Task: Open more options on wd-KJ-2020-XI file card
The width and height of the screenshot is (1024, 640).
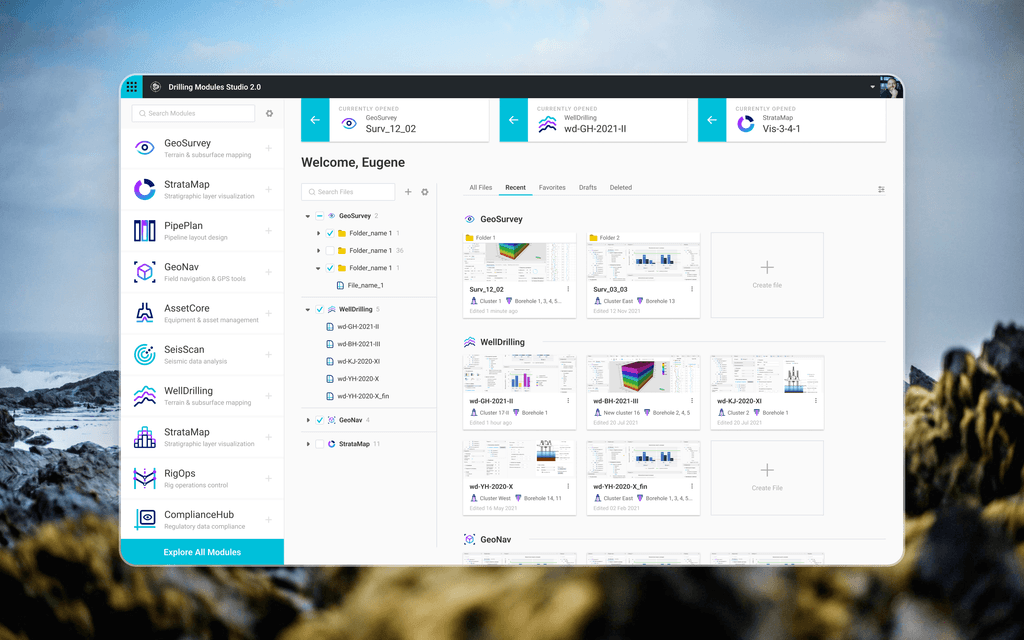Action: 816,401
